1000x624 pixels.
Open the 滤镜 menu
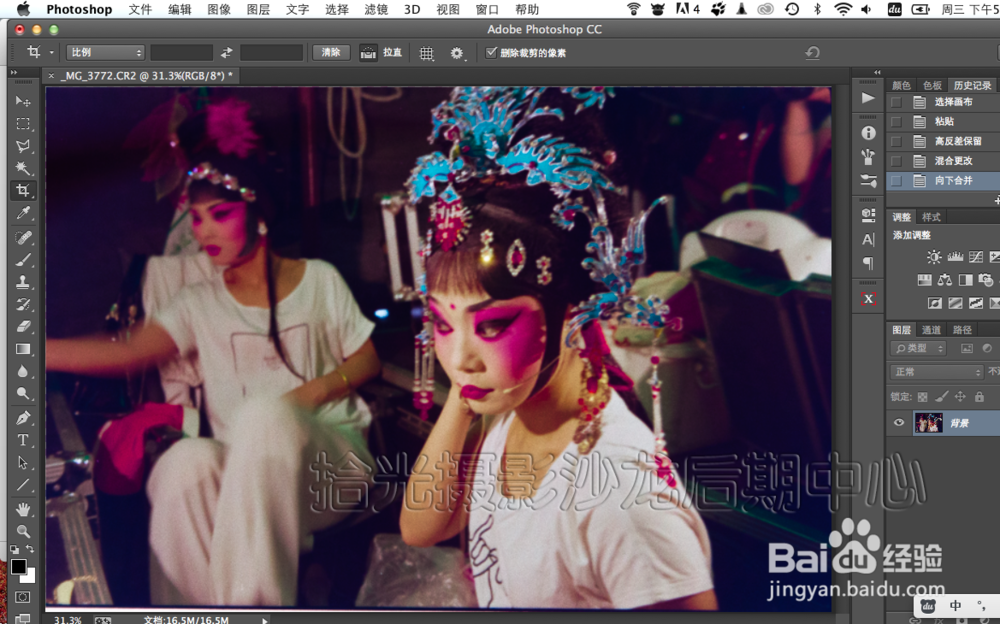(x=376, y=10)
